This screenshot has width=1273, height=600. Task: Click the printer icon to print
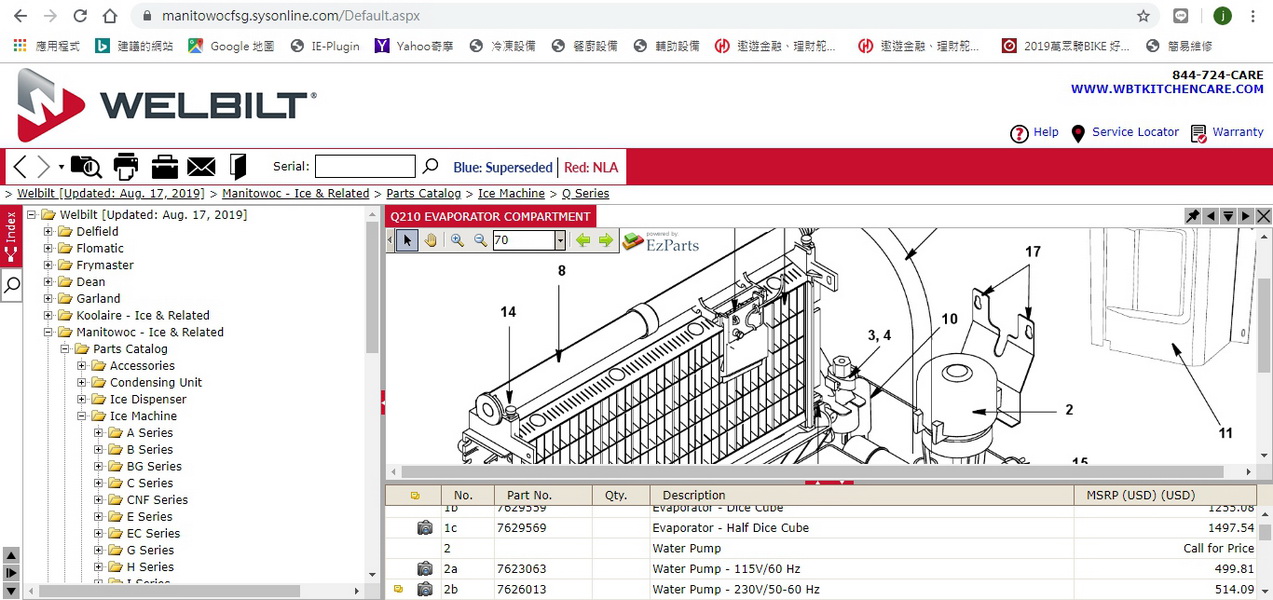[126, 166]
